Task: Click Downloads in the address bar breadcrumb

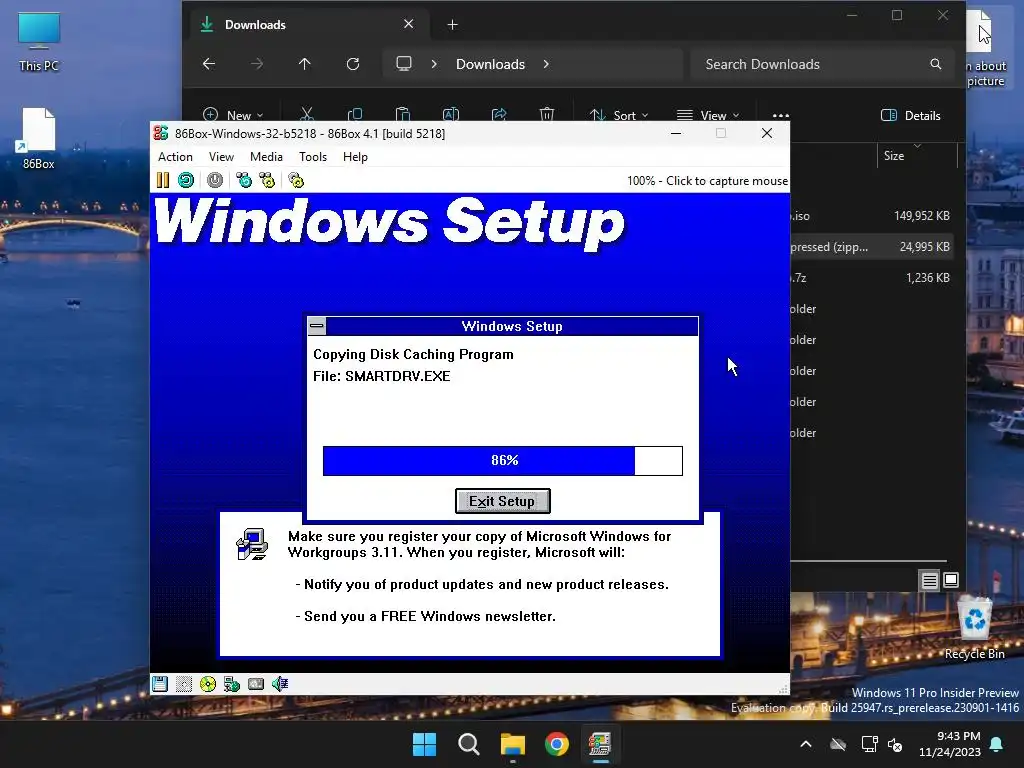Action: 490,64
